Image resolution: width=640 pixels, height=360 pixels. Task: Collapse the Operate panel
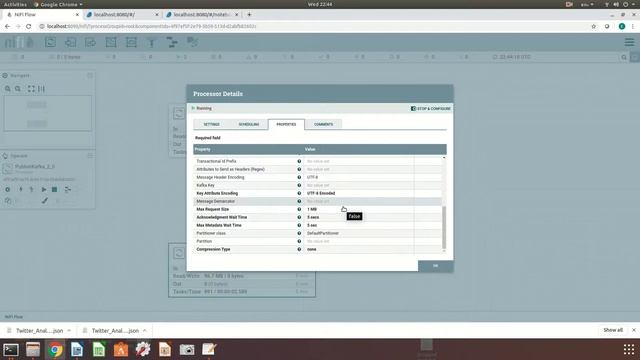[90, 156]
